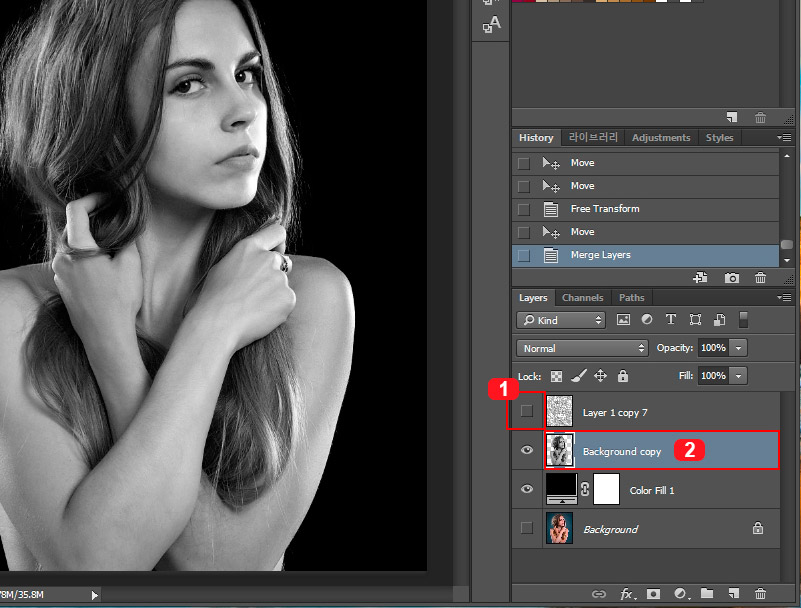Screen dimensions: 801x608
Task: Open the character styles panel icon
Action: click(491, 24)
